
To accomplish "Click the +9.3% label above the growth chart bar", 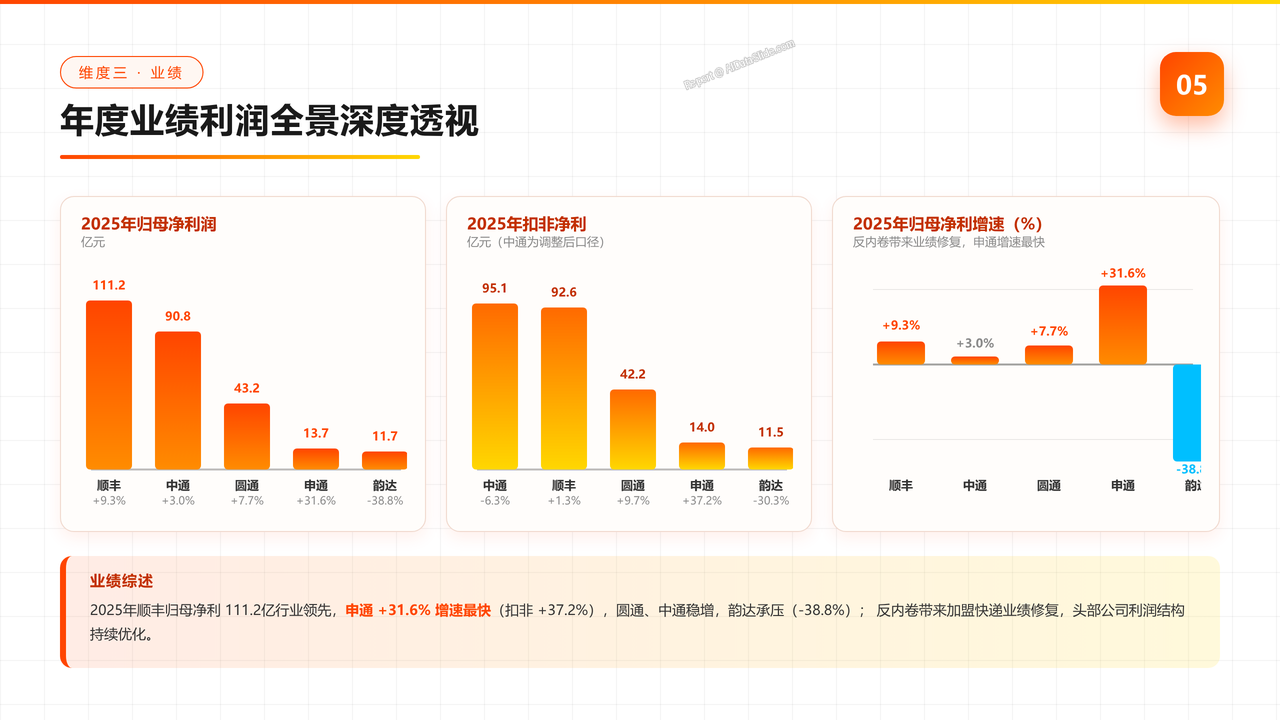I will pos(901,326).
